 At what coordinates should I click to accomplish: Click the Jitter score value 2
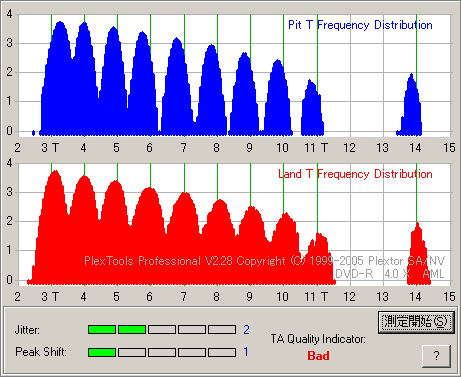[x=246, y=330]
